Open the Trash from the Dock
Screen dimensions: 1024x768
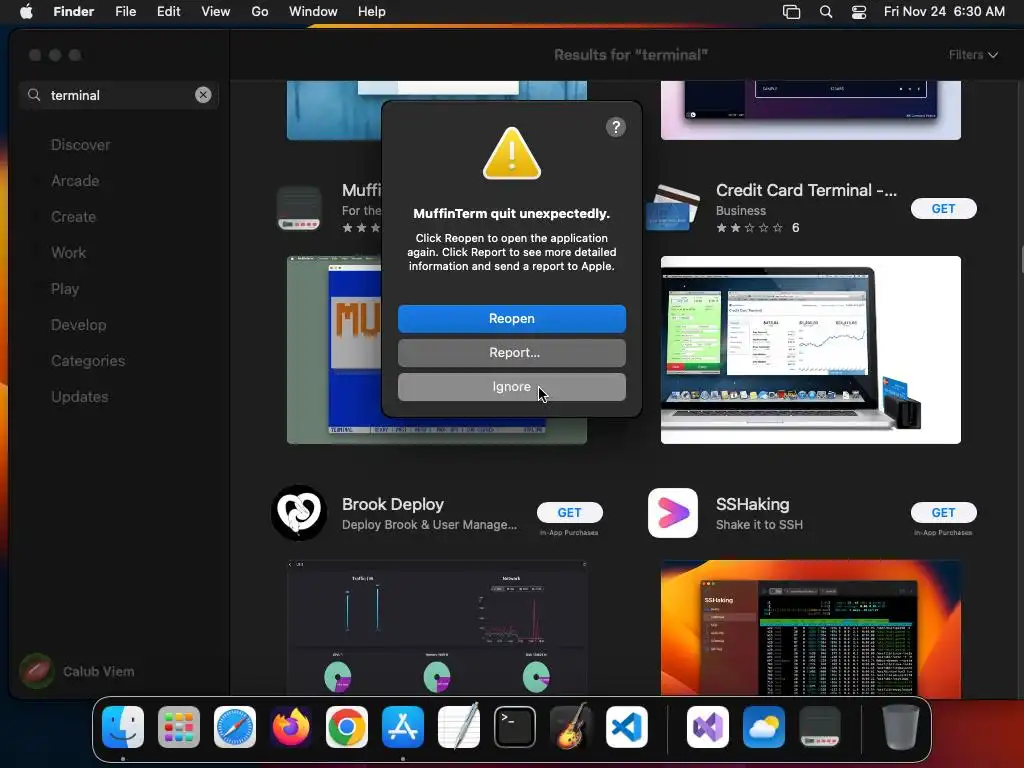[x=901, y=727]
